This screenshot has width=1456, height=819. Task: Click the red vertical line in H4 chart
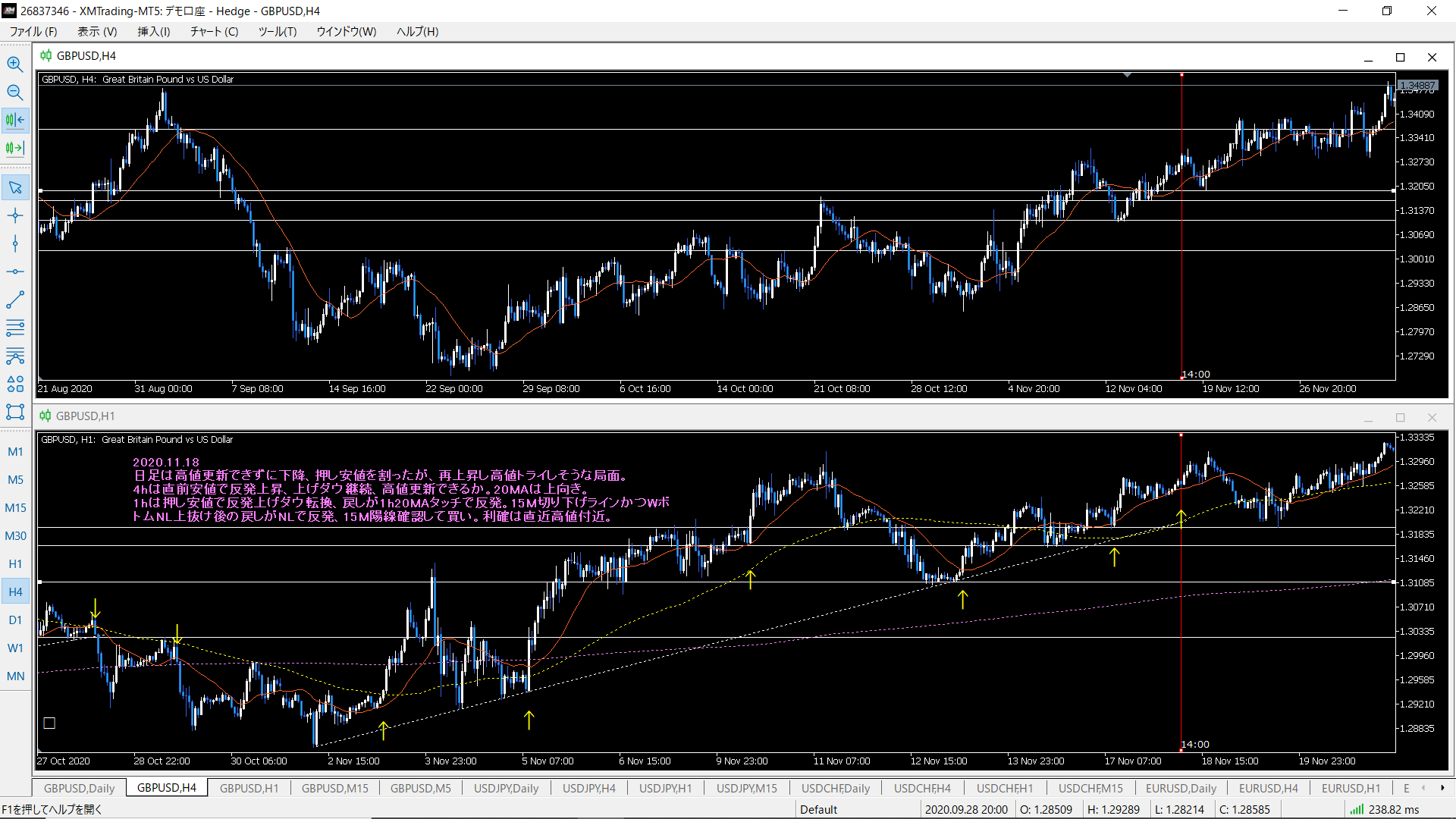click(x=1181, y=227)
